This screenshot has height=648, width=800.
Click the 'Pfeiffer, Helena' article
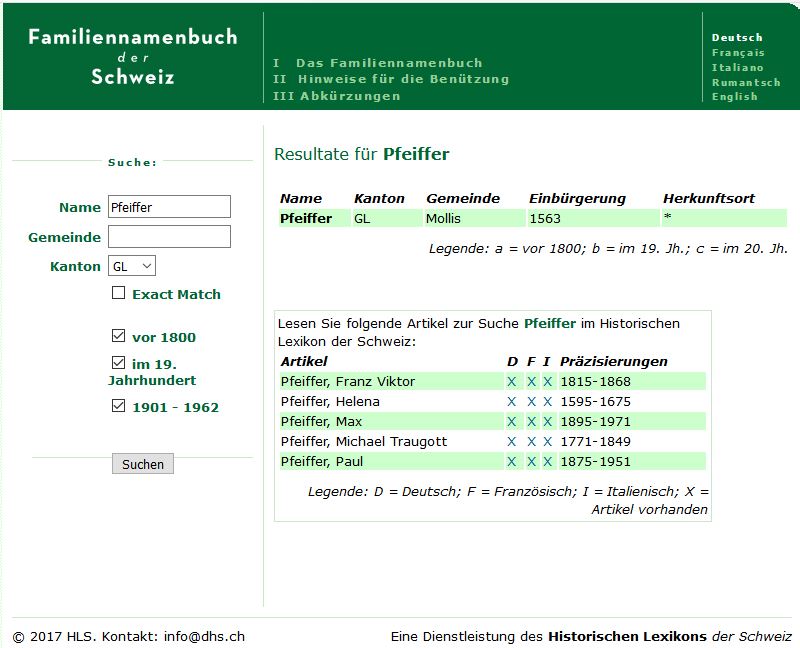330,401
